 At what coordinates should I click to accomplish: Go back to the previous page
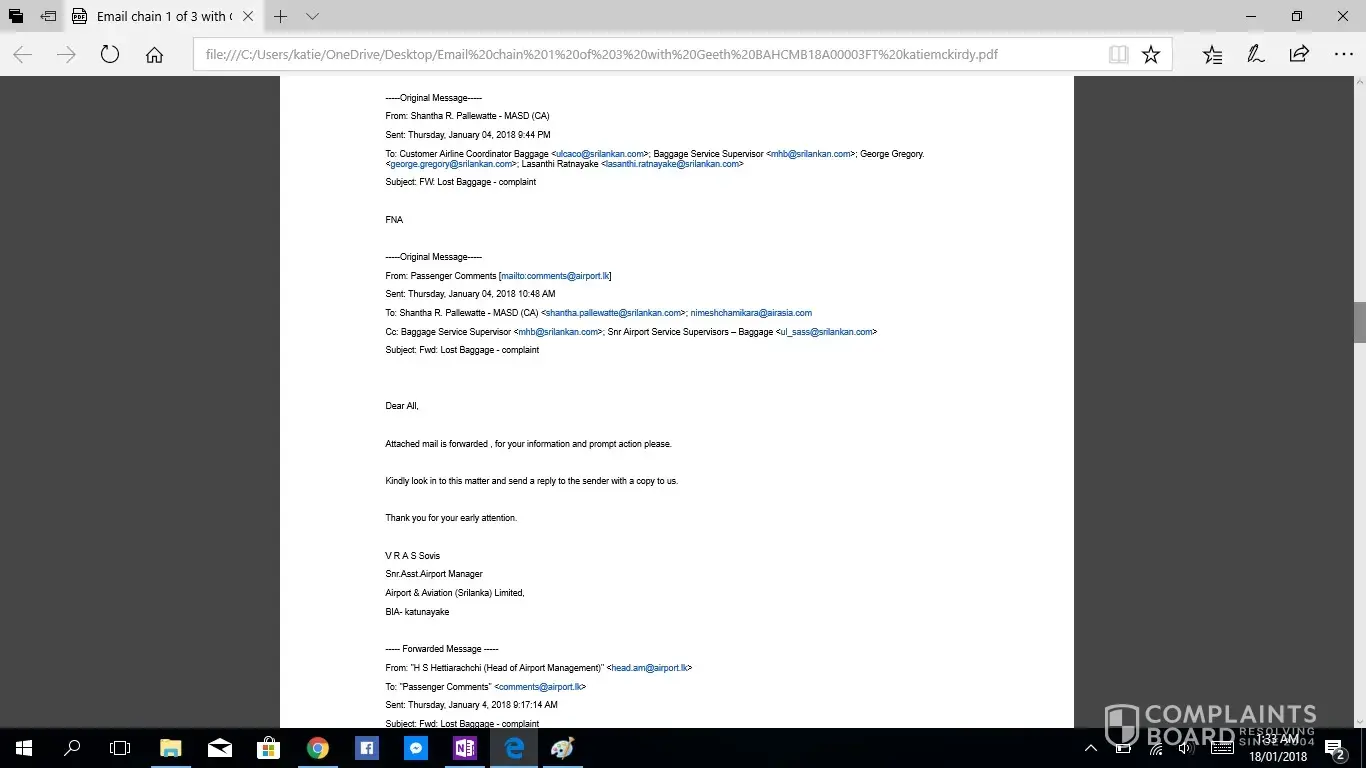[22, 55]
